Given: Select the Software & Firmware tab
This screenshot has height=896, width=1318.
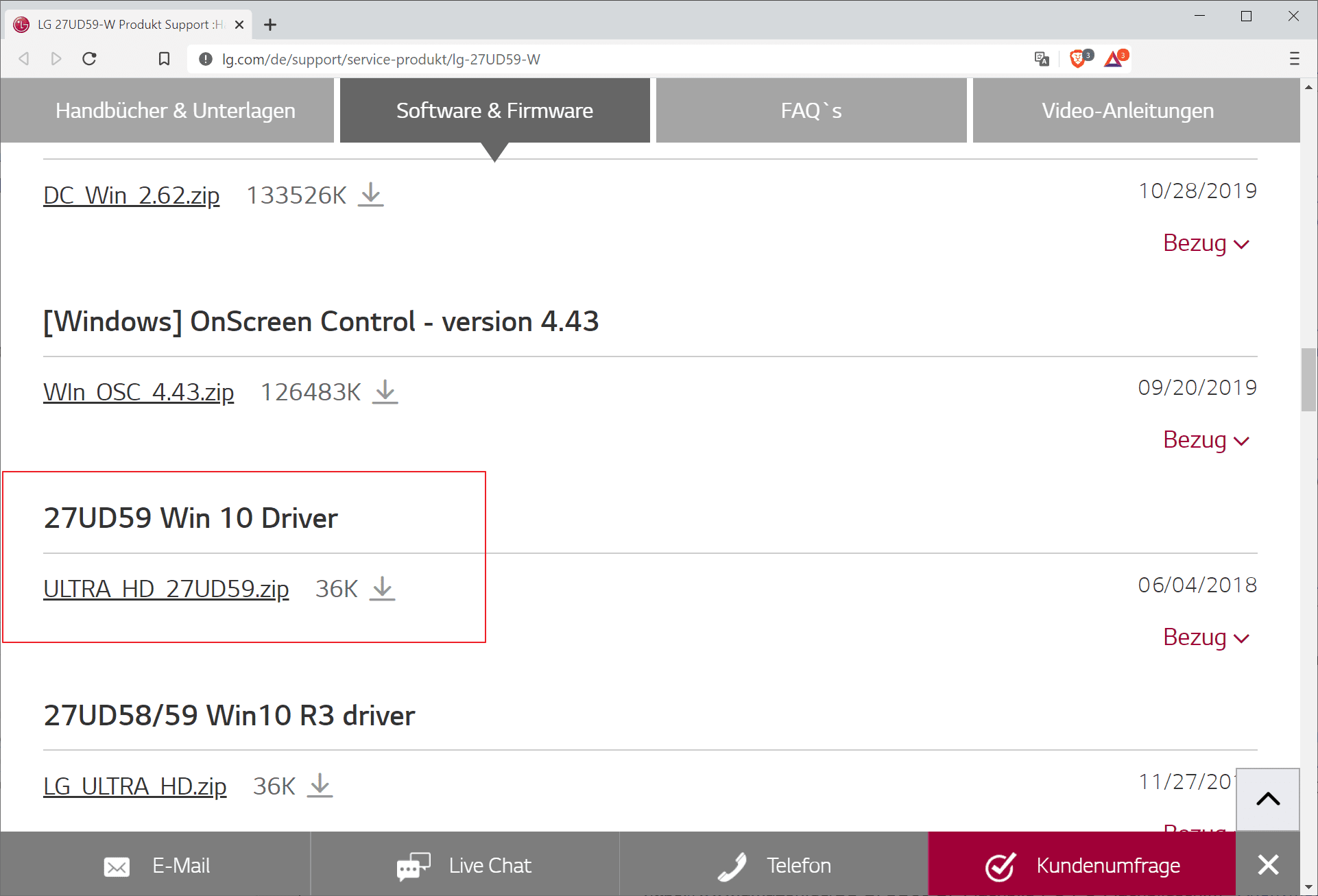Looking at the screenshot, I should (495, 110).
